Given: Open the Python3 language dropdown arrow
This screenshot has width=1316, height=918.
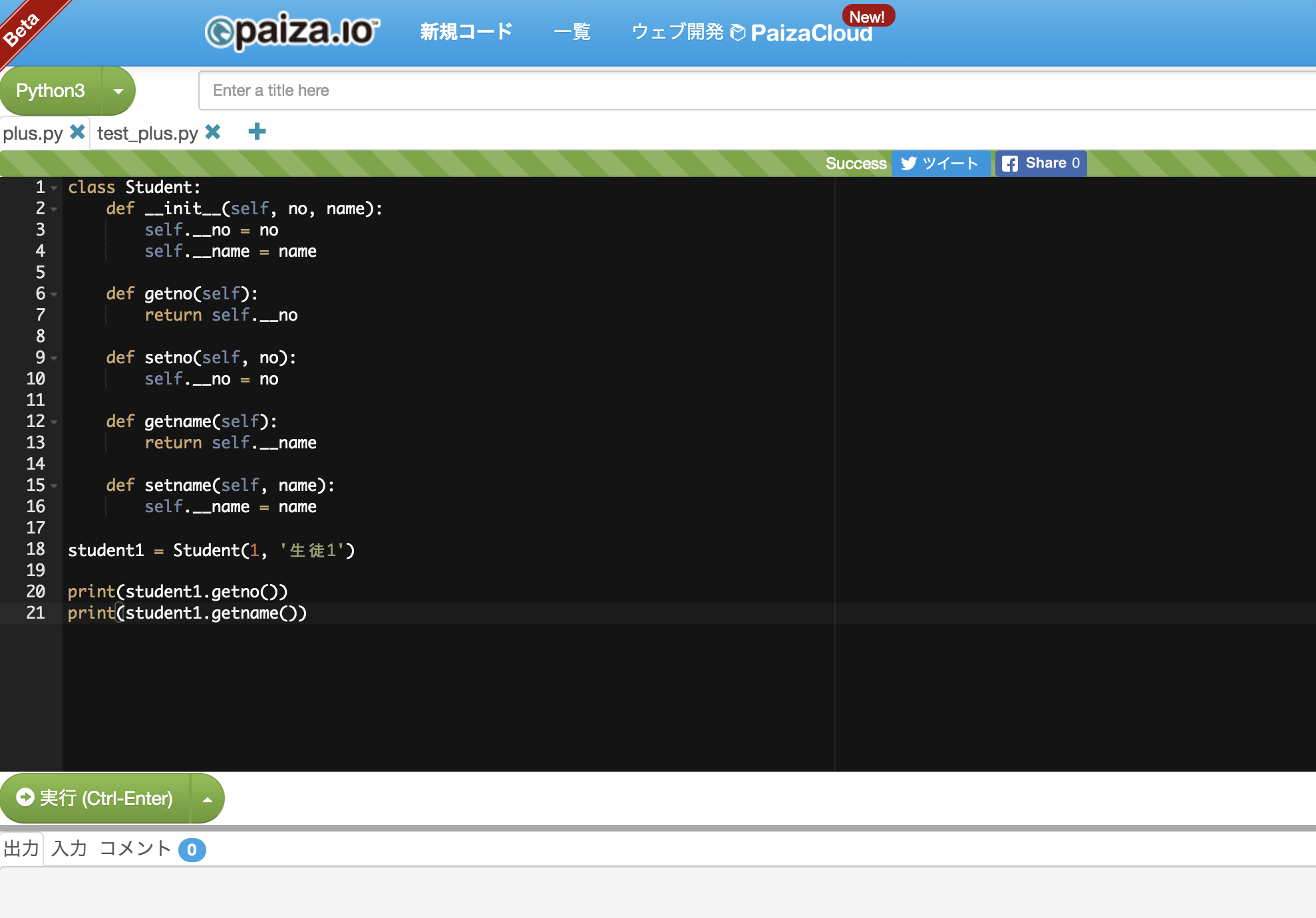Looking at the screenshot, I should [x=118, y=91].
